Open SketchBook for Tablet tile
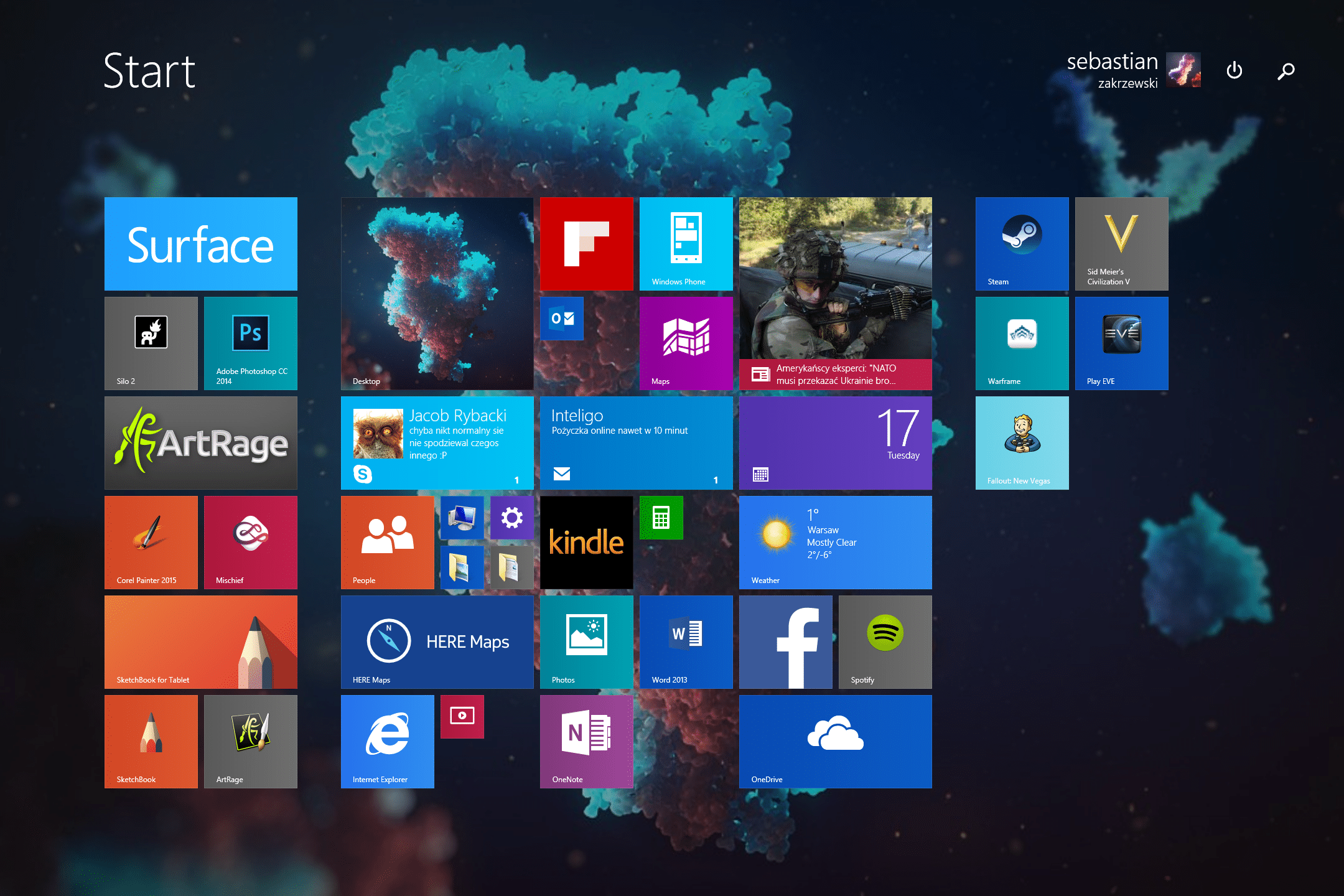 (x=200, y=642)
